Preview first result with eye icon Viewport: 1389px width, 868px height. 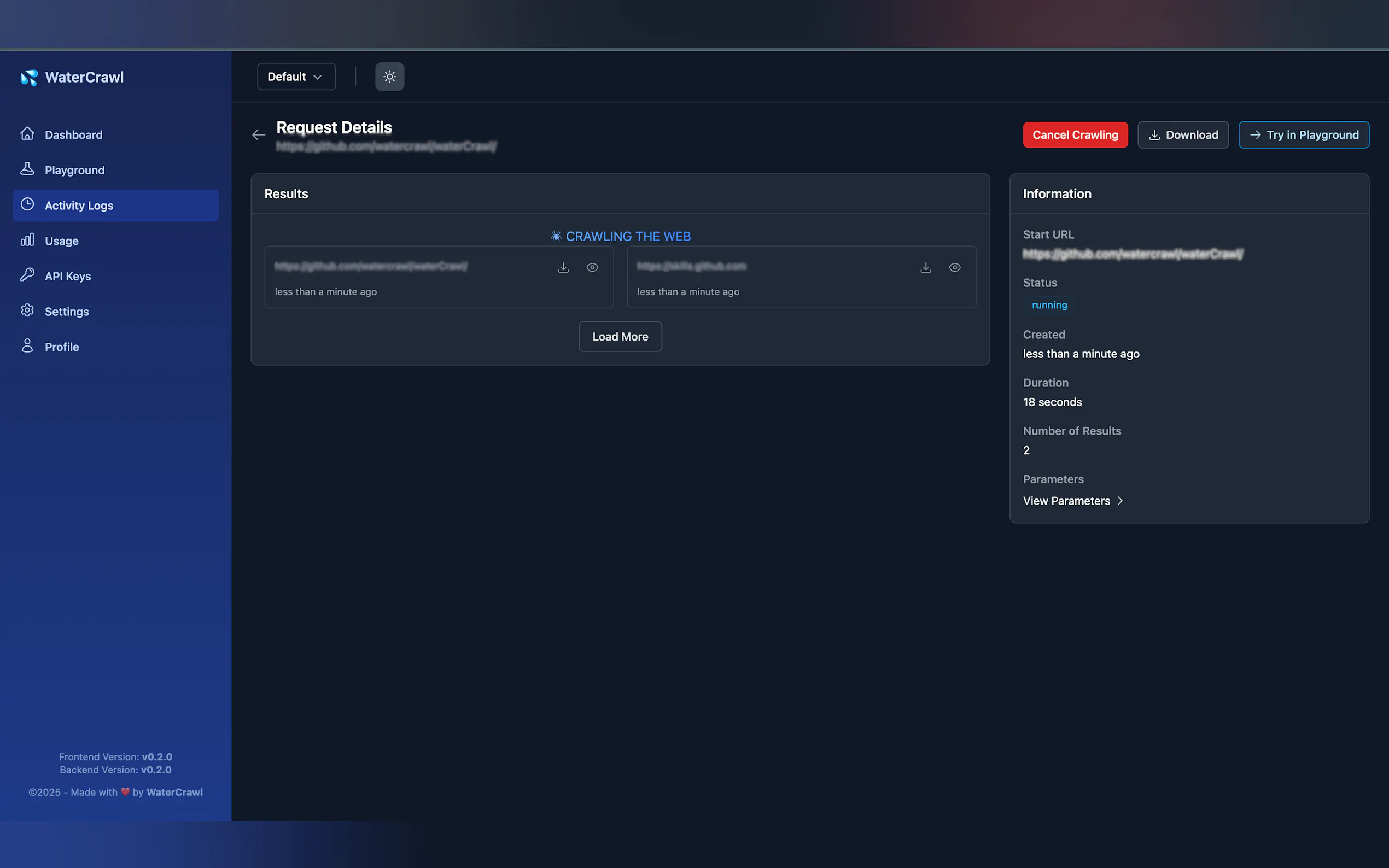592,267
